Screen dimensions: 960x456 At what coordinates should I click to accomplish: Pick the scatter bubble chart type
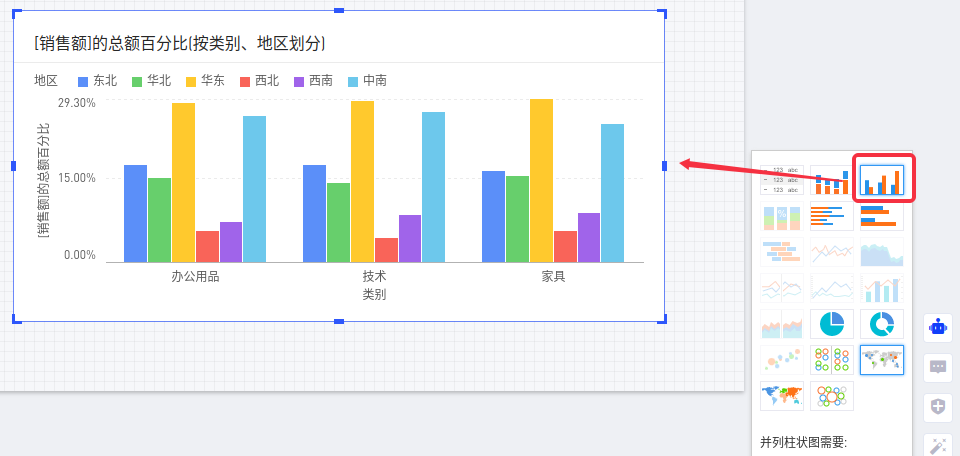(781, 360)
